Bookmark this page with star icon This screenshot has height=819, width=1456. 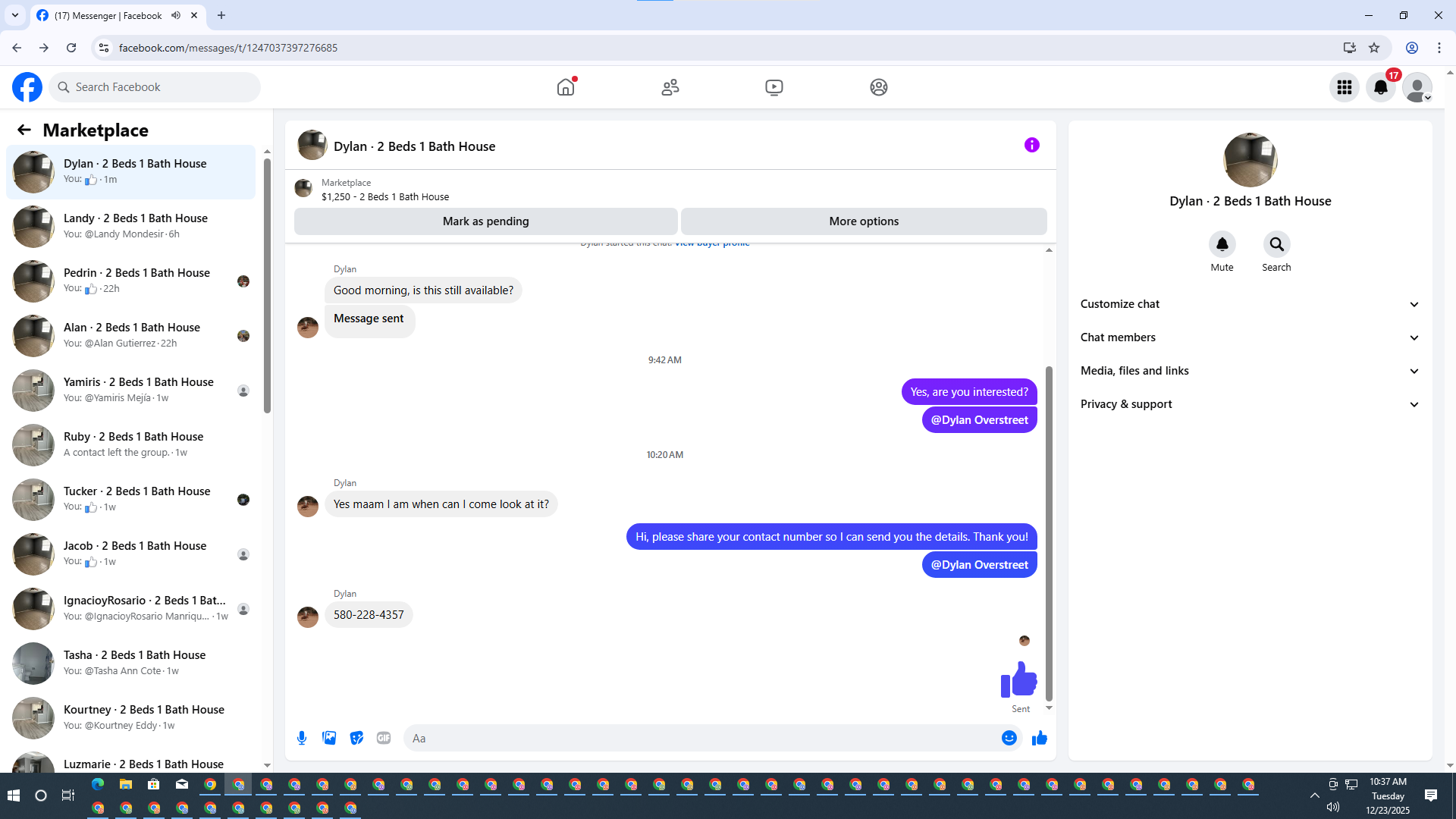[1374, 48]
